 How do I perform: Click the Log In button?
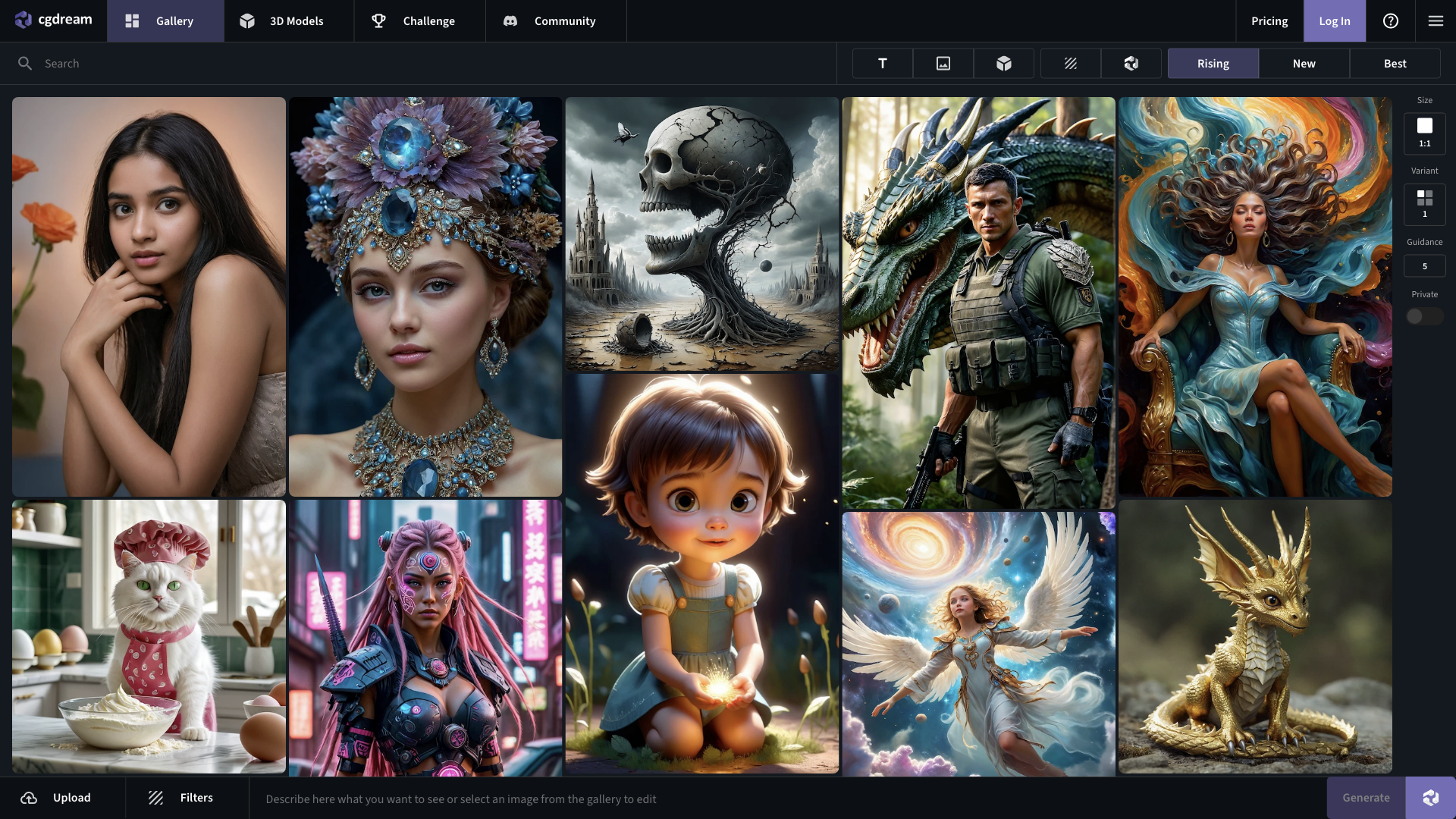point(1335,20)
